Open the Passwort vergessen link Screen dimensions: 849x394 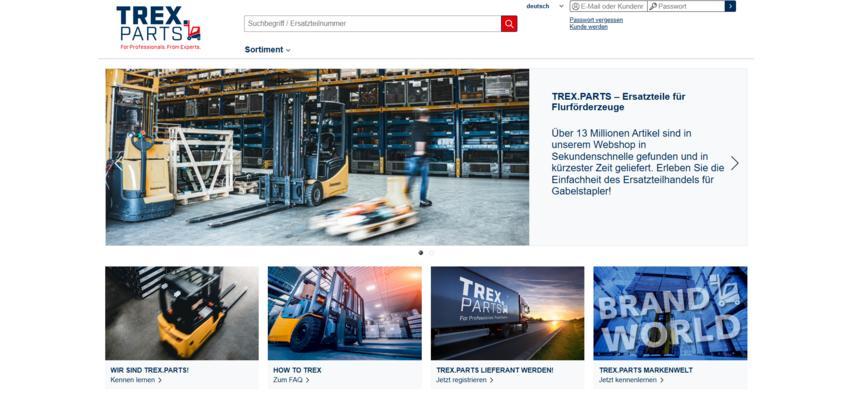pos(596,20)
